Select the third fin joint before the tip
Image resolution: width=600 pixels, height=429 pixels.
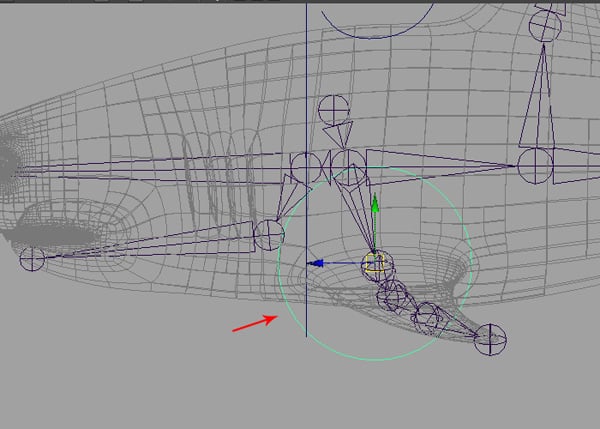(427, 317)
